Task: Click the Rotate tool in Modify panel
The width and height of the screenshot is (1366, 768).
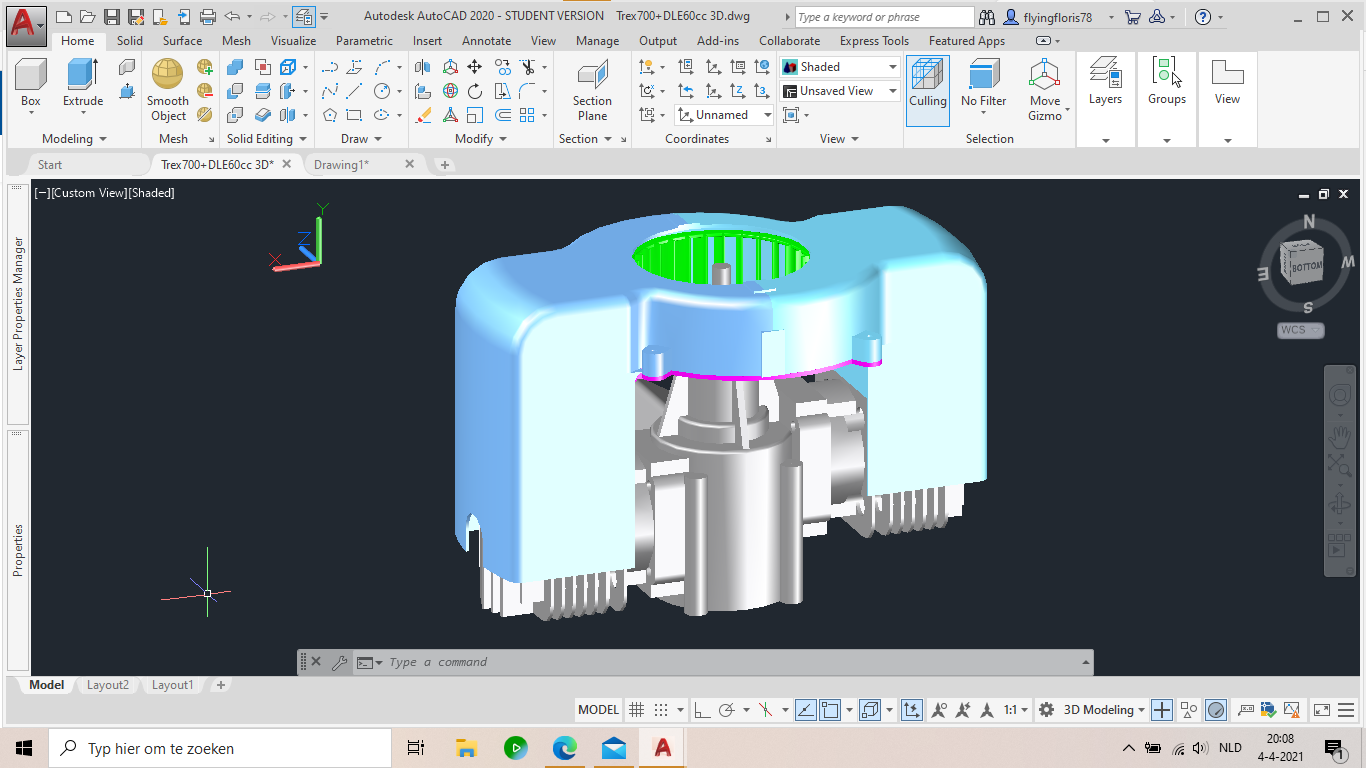Action: point(475,91)
